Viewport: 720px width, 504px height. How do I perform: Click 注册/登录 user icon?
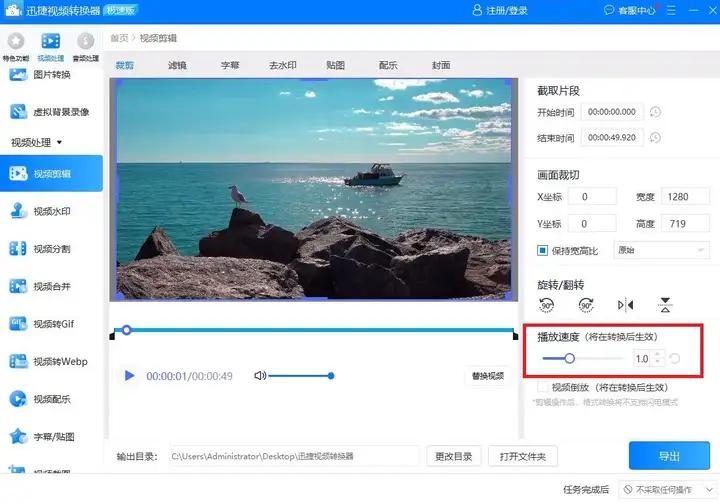[477, 10]
